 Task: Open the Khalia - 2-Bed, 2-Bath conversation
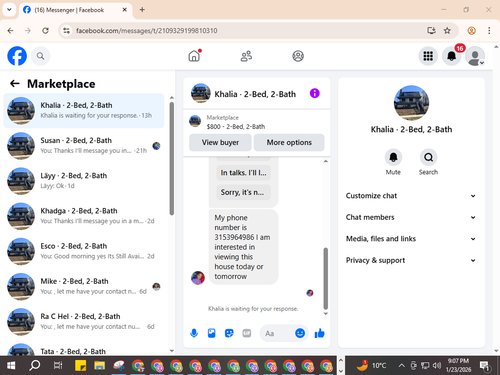point(84,111)
